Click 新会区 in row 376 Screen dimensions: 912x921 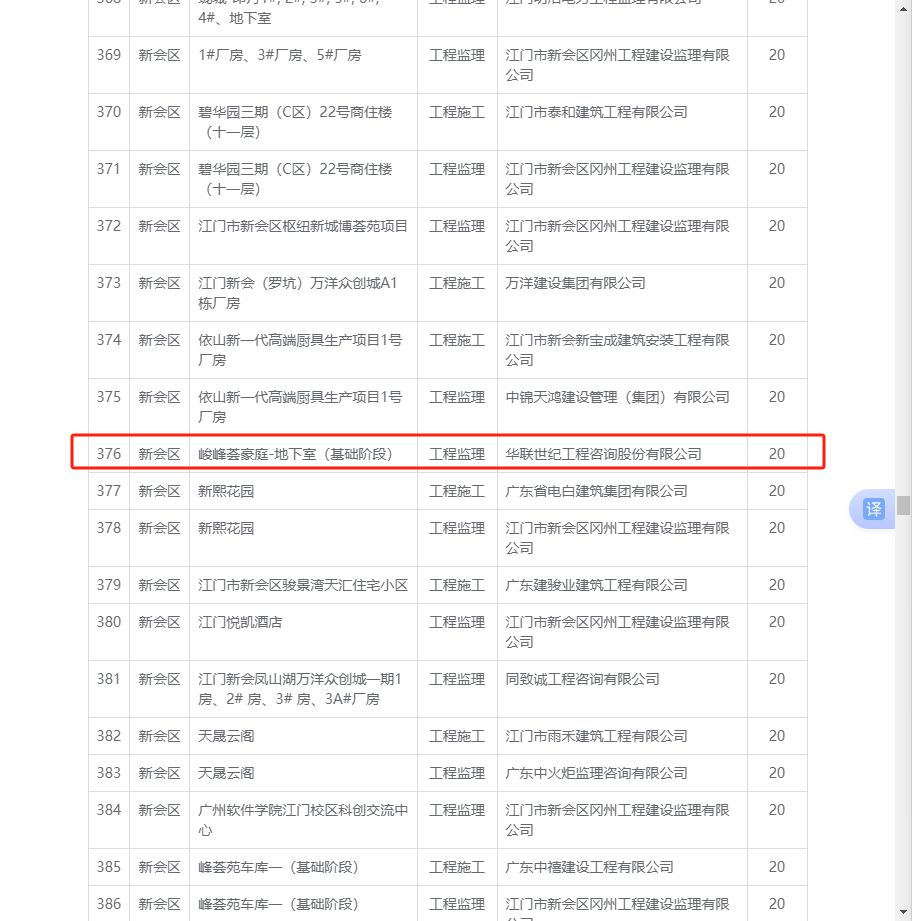(x=159, y=453)
